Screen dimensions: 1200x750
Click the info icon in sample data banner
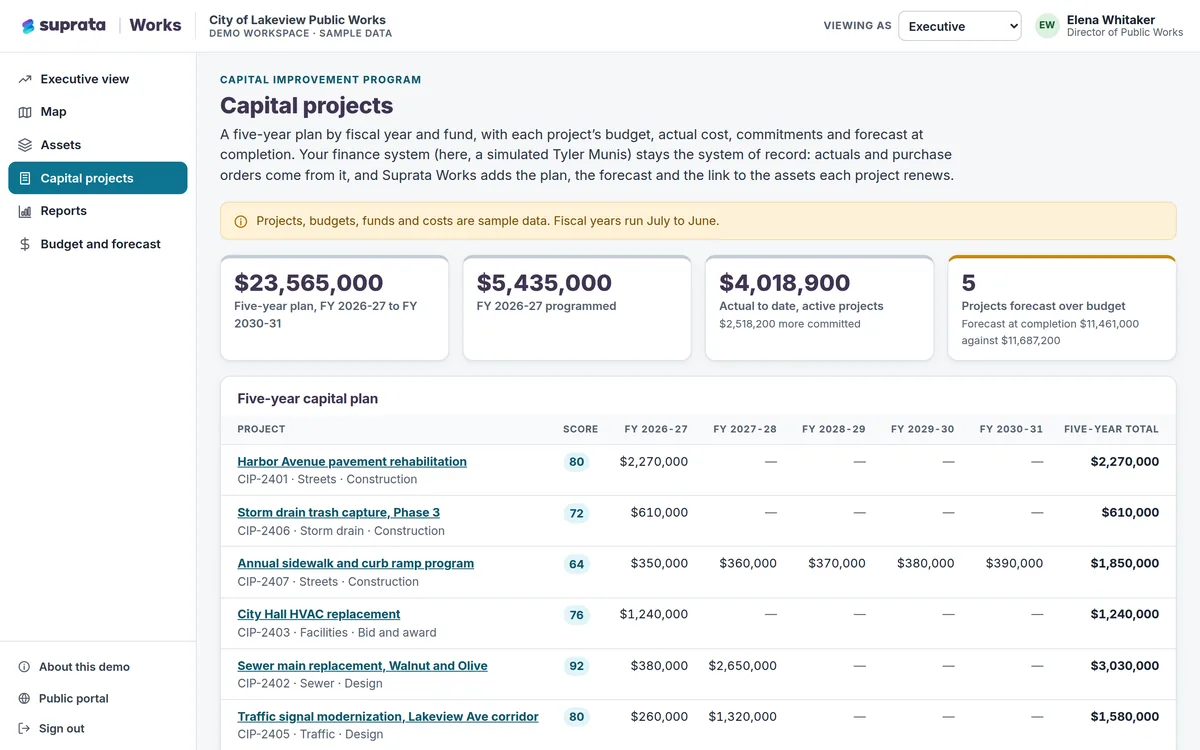click(240, 222)
